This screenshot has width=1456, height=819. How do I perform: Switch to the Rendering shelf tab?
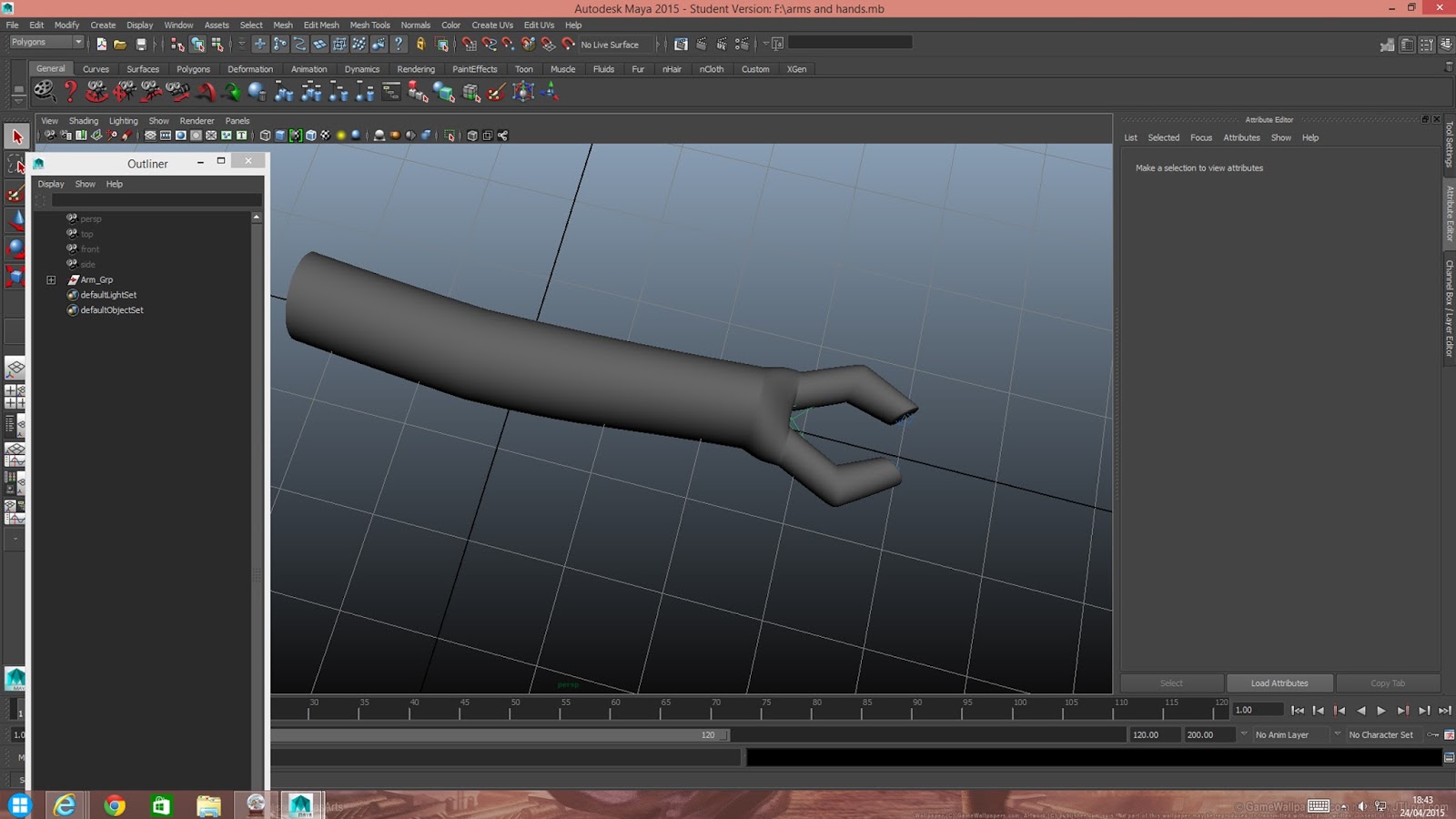click(x=415, y=69)
